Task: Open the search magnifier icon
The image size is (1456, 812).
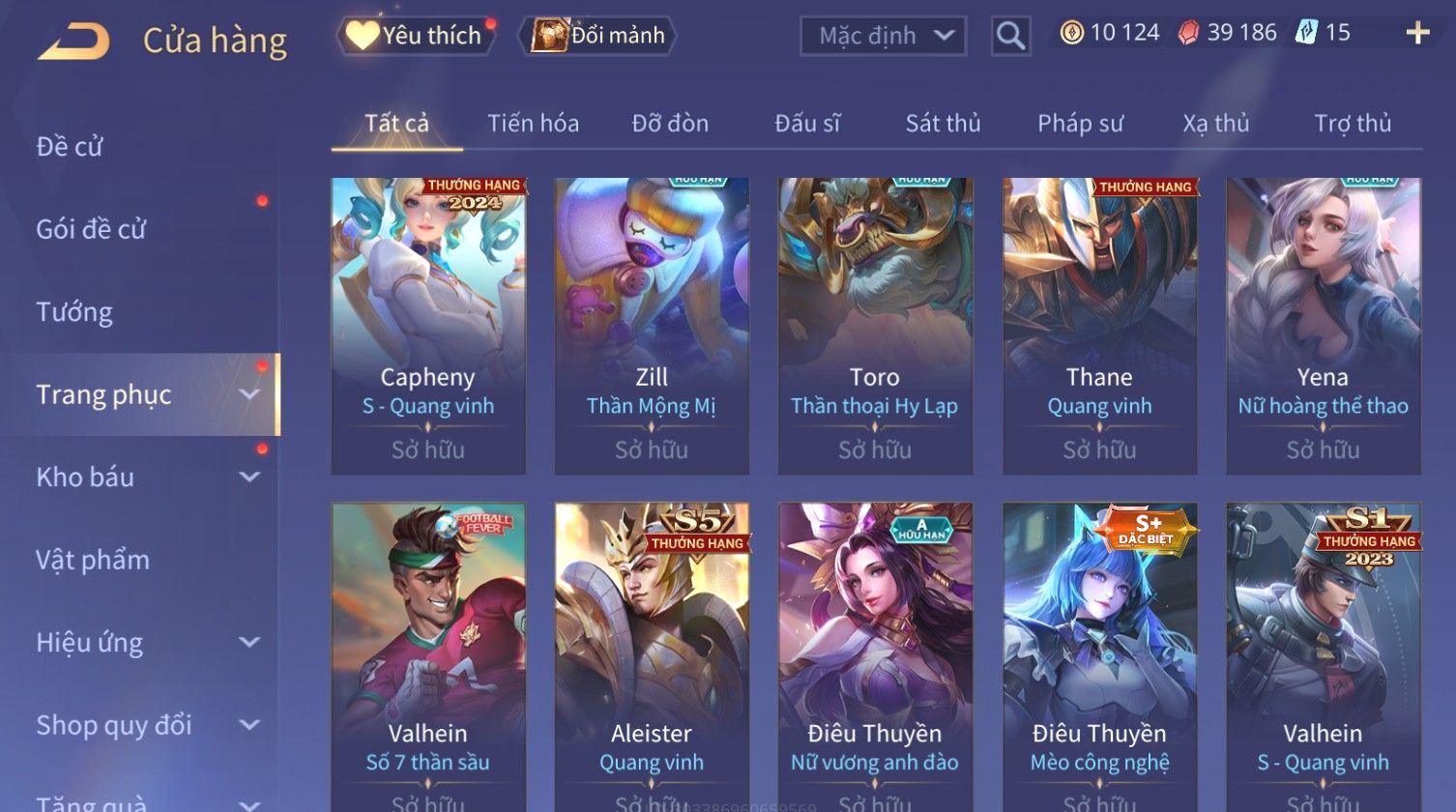Action: pos(1010,37)
